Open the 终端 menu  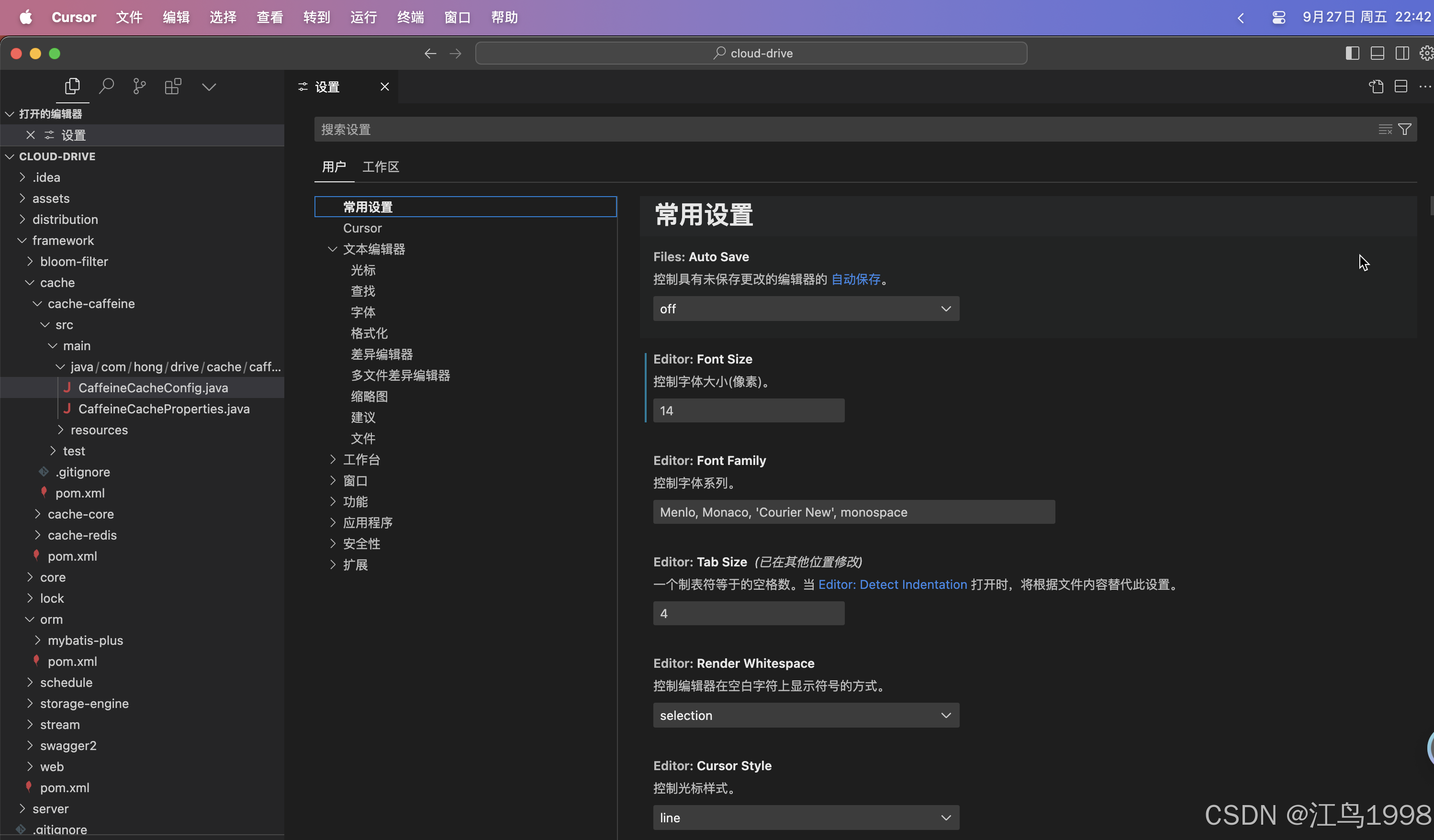[x=410, y=18]
